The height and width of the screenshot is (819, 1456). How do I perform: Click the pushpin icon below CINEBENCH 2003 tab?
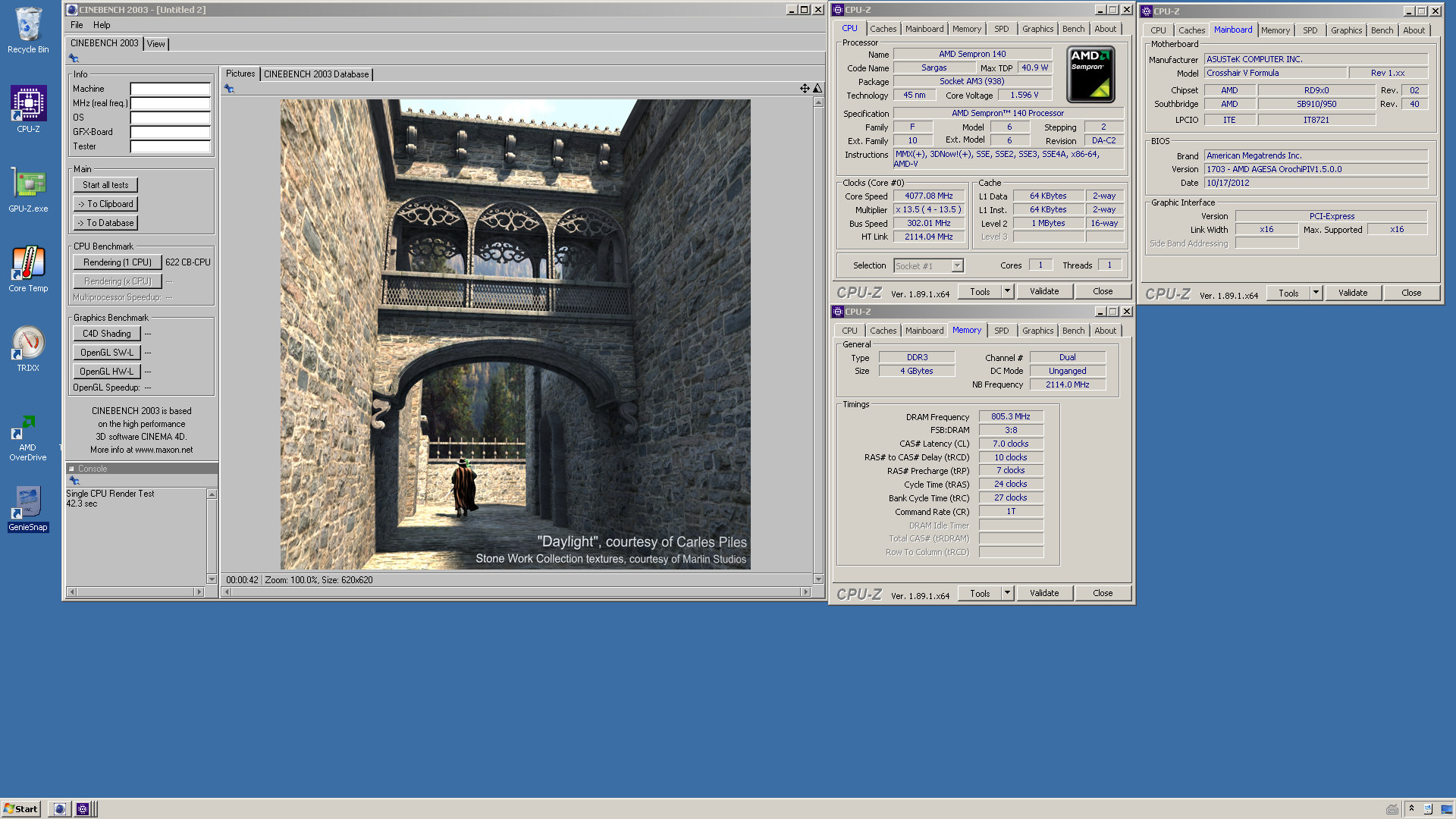point(74,58)
